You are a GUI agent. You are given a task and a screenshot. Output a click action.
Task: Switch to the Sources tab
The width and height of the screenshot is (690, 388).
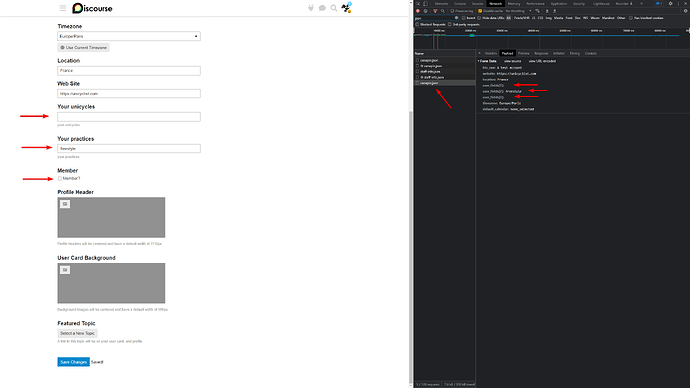coord(477,4)
